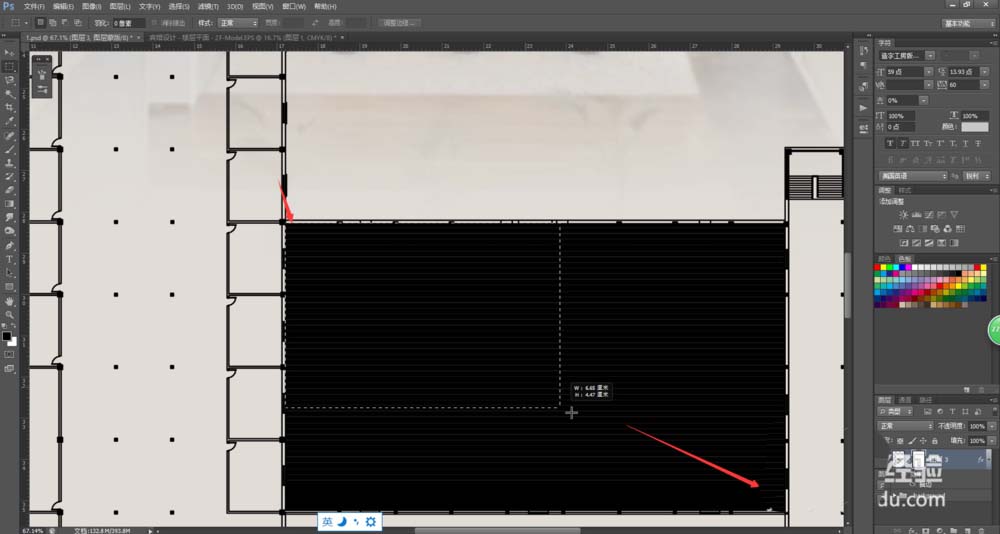Viewport: 1000px width, 534px height.
Task: Open the marquee Style dropdown
Action: coord(237,23)
